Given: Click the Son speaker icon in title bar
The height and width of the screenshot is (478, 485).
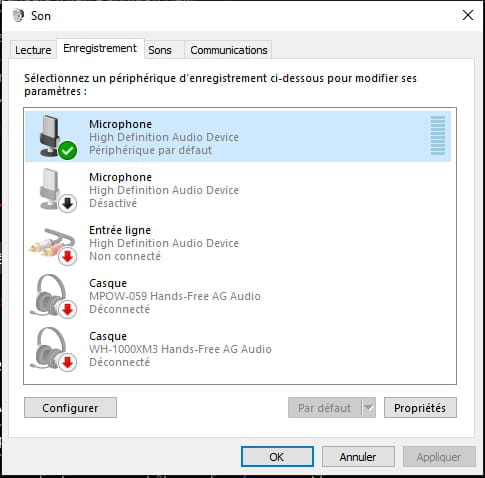Looking at the screenshot, I should coord(18,16).
